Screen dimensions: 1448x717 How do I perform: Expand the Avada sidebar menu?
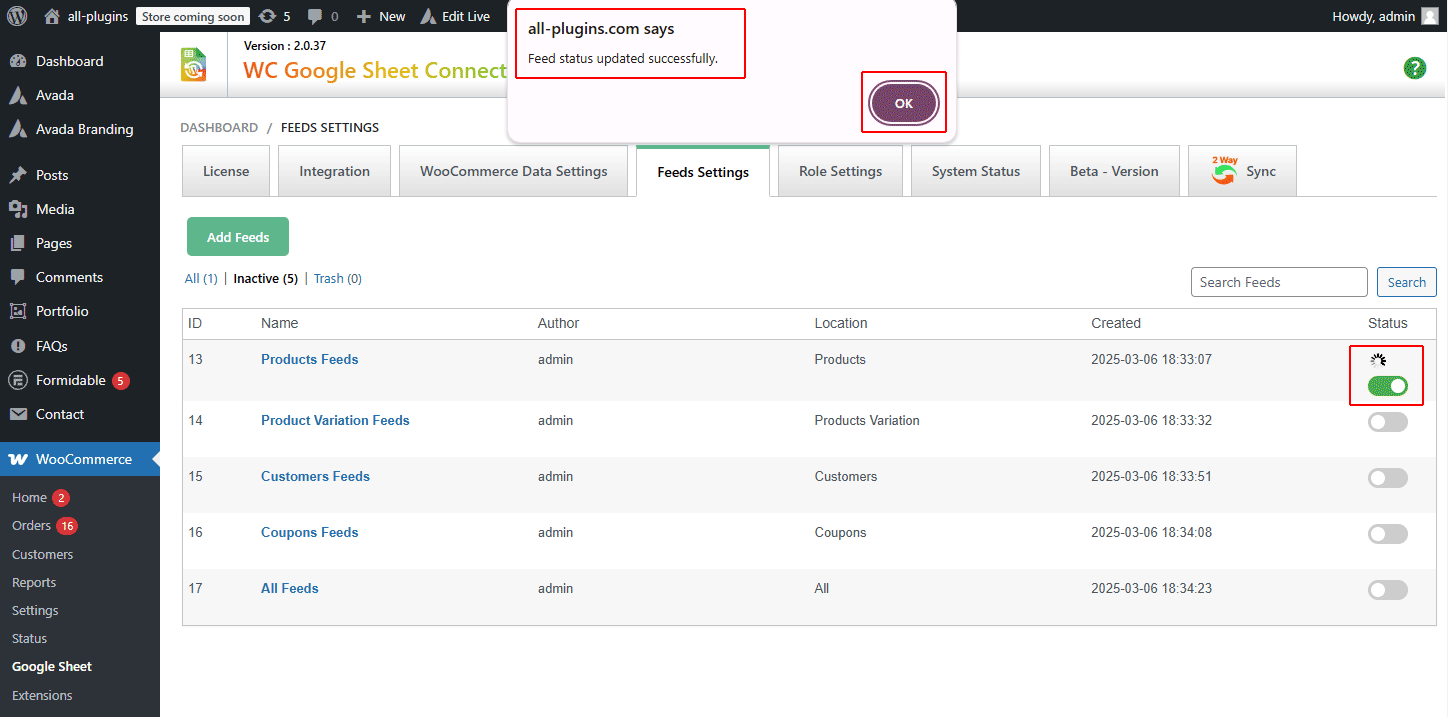(x=55, y=94)
